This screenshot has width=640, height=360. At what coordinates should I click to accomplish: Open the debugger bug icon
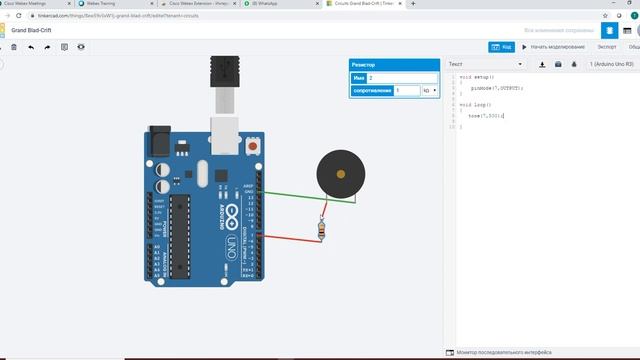coord(574,64)
